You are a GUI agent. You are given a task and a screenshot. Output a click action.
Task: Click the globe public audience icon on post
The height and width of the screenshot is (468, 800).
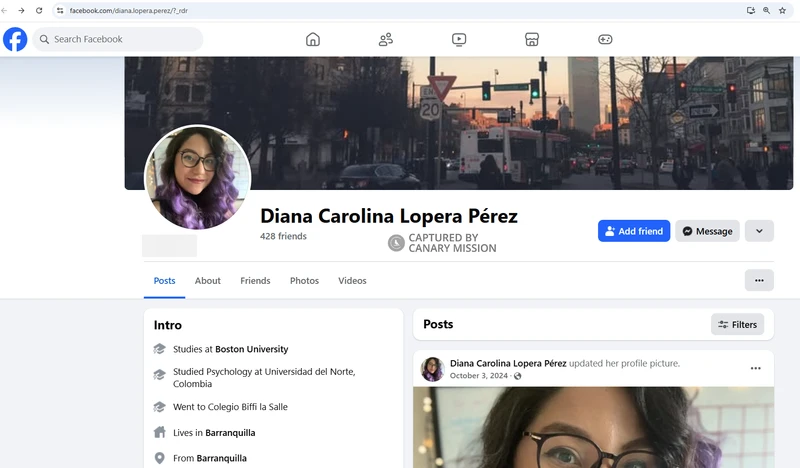click(518, 376)
